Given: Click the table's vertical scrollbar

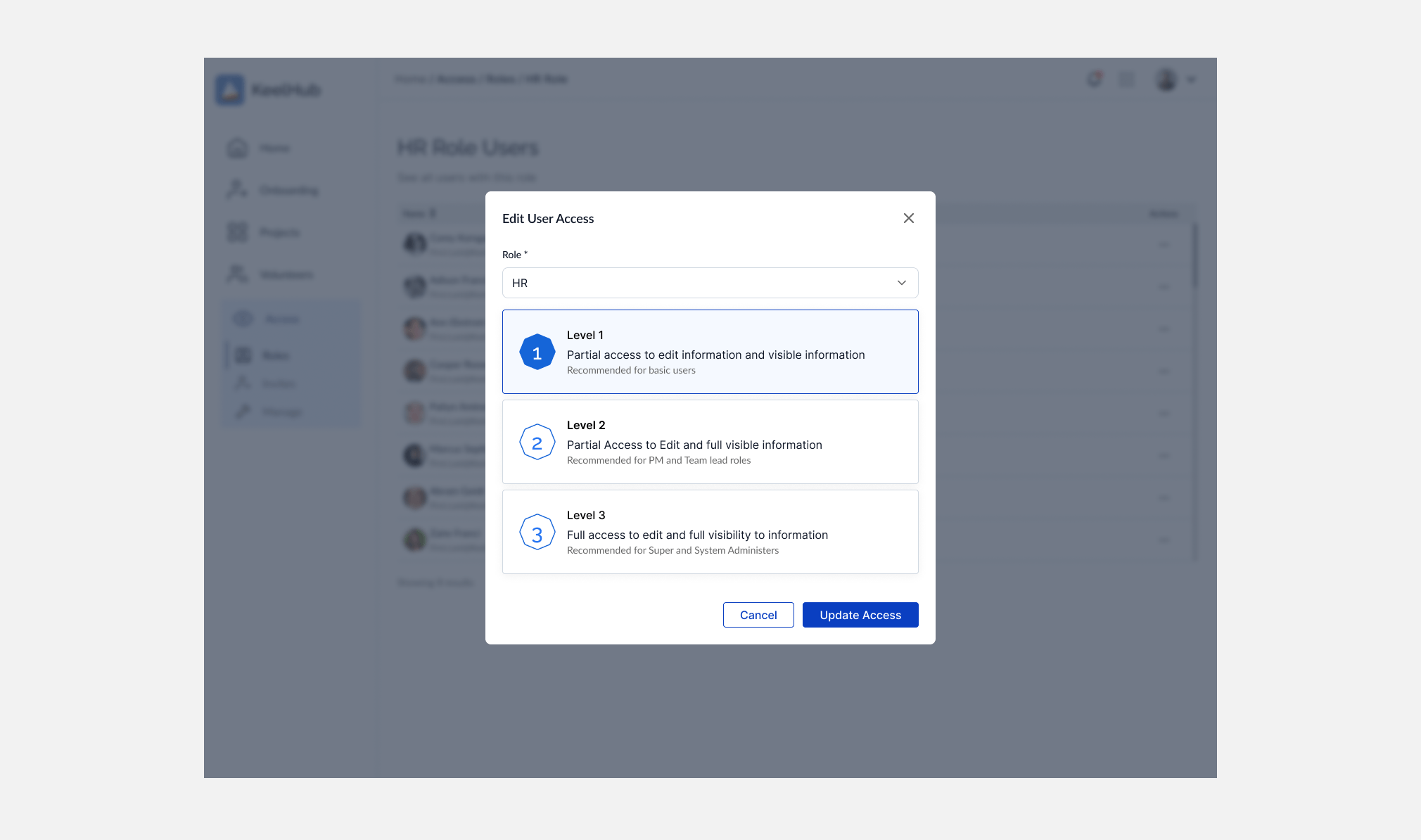Looking at the screenshot, I should [x=1194, y=256].
